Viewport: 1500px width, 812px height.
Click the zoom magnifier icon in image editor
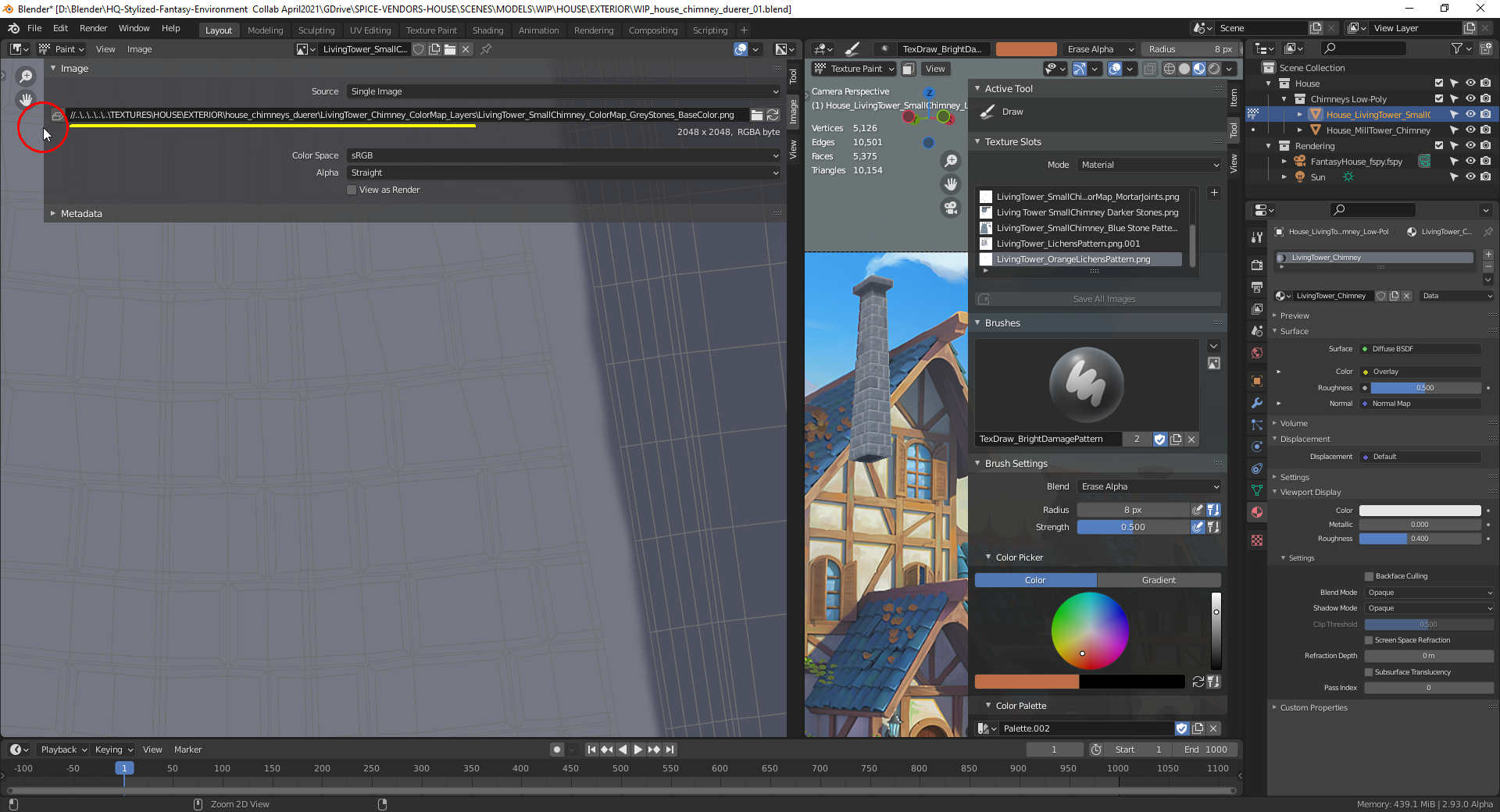(x=26, y=76)
